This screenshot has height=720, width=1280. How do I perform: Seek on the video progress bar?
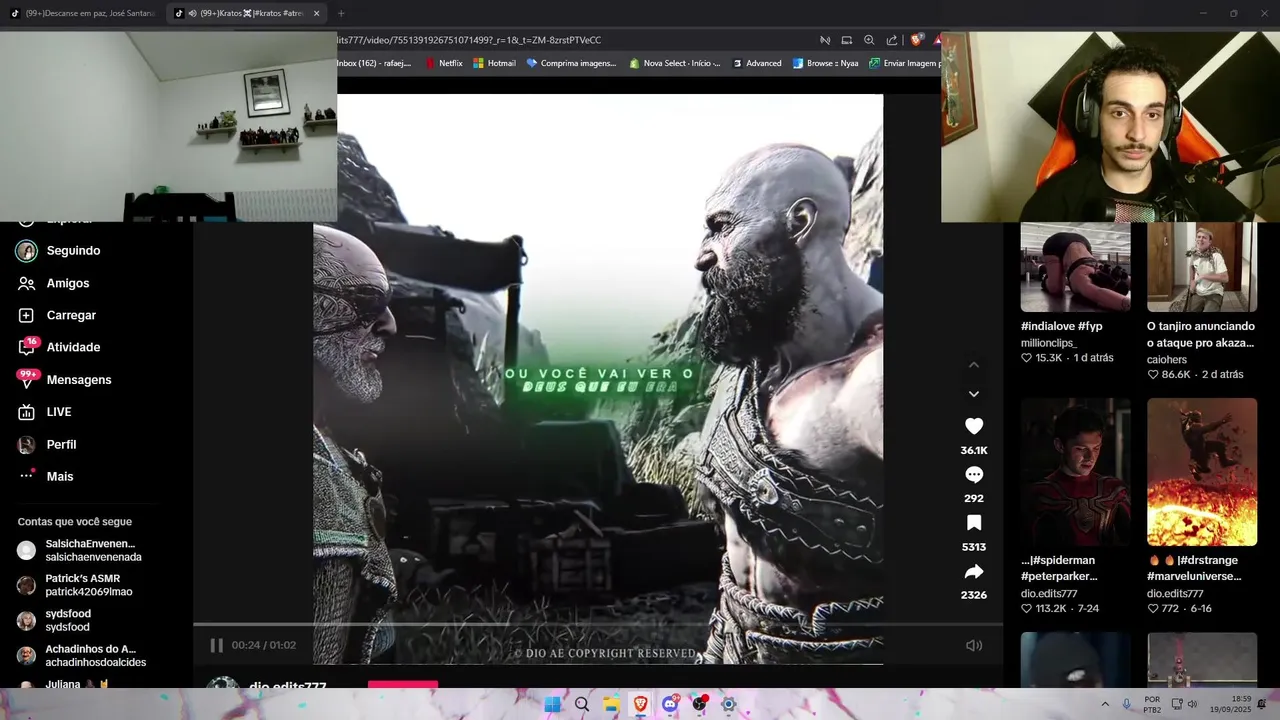pyautogui.click(x=598, y=625)
